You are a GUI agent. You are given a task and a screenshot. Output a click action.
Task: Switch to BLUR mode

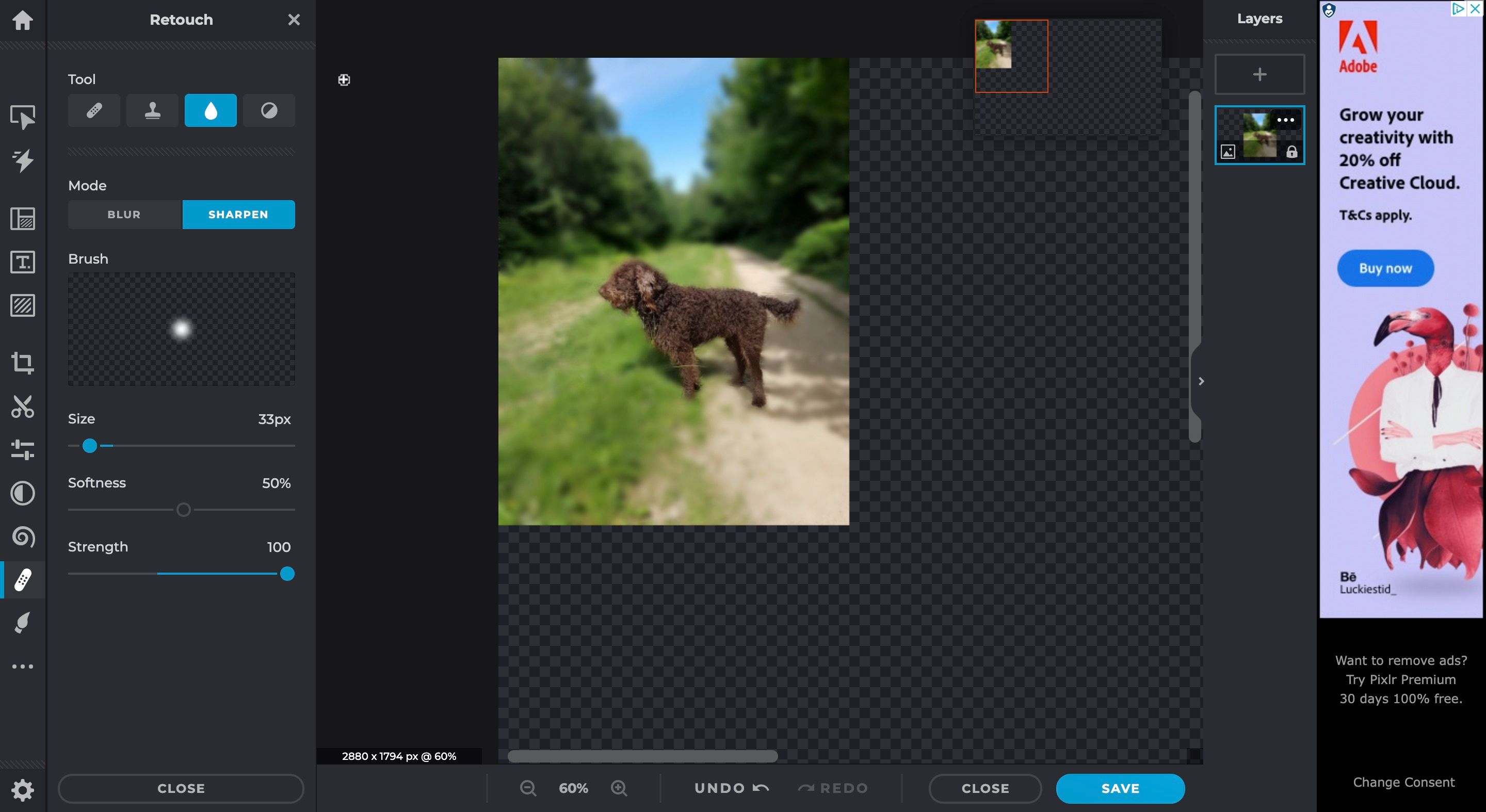pyautogui.click(x=123, y=214)
